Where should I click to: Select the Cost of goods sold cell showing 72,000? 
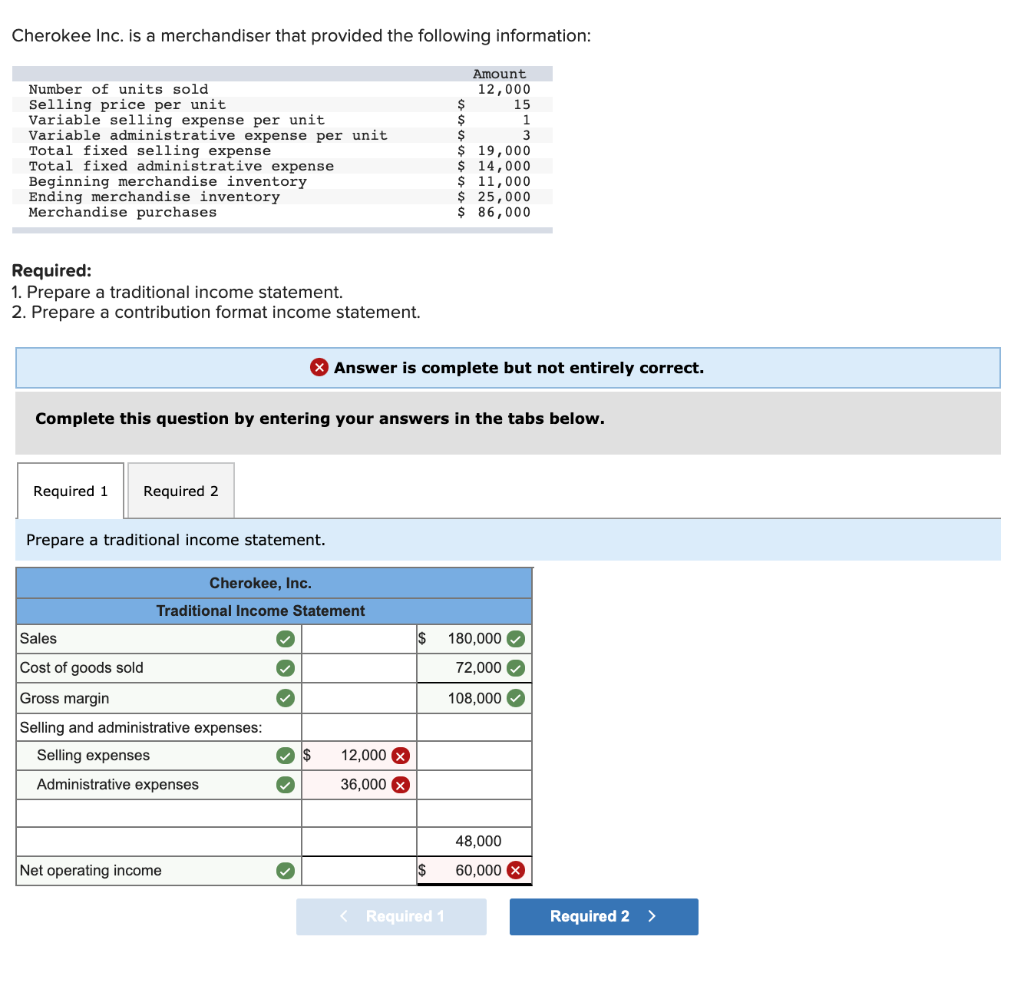(474, 668)
